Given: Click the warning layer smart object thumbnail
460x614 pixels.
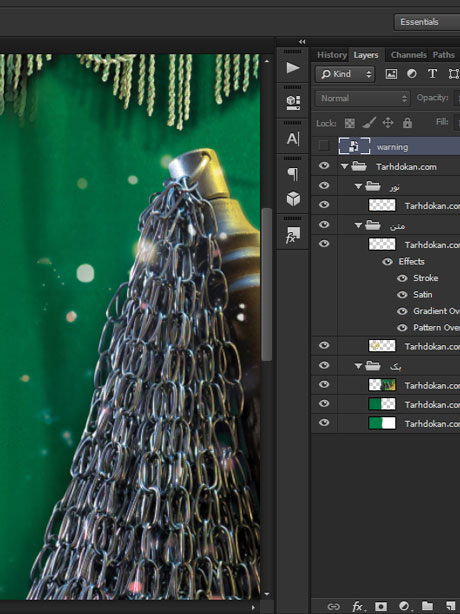Looking at the screenshot, I should [x=354, y=146].
